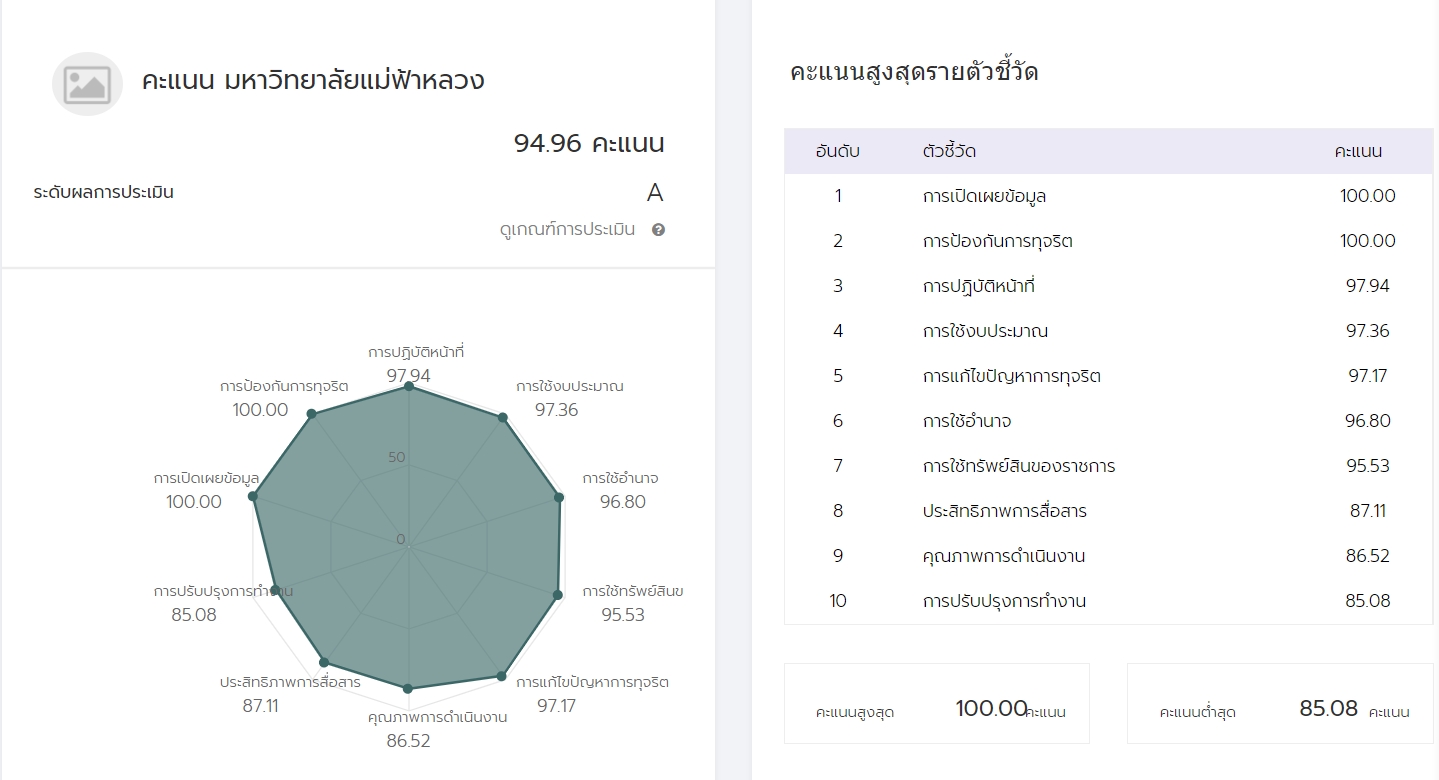Screen dimensions: 1439x780
Task: Click the การใช้อำนาจ data point on radar chart
Action: tap(559, 497)
